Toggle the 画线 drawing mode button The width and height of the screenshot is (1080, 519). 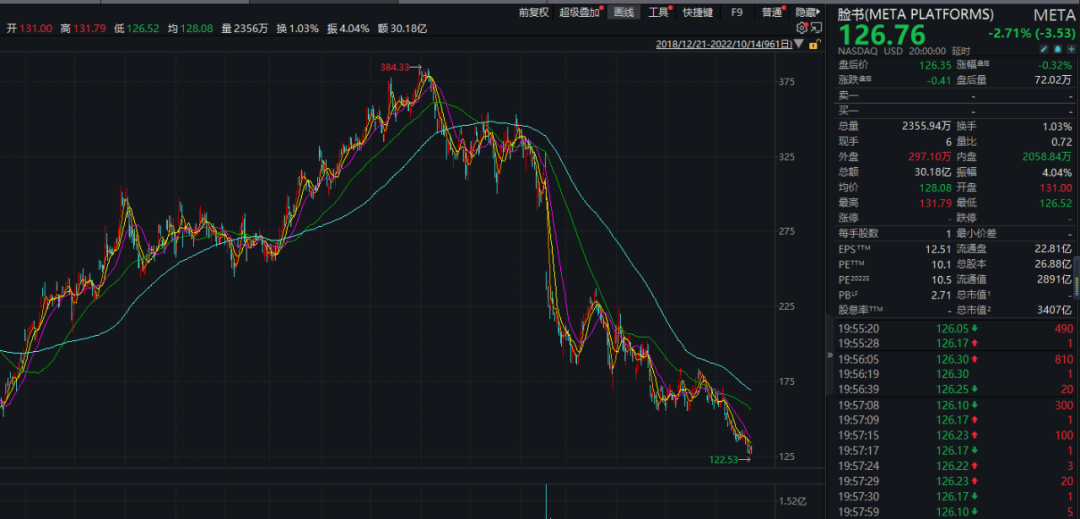tap(623, 13)
